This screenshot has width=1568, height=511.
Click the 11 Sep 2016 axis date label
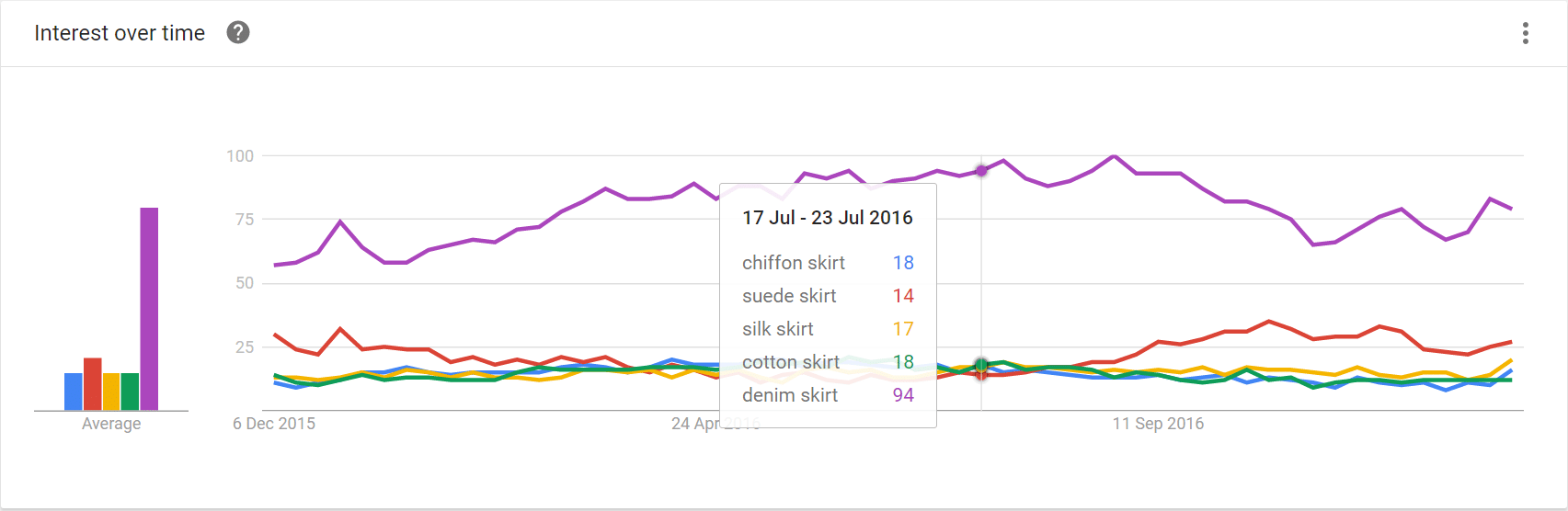tap(1158, 424)
